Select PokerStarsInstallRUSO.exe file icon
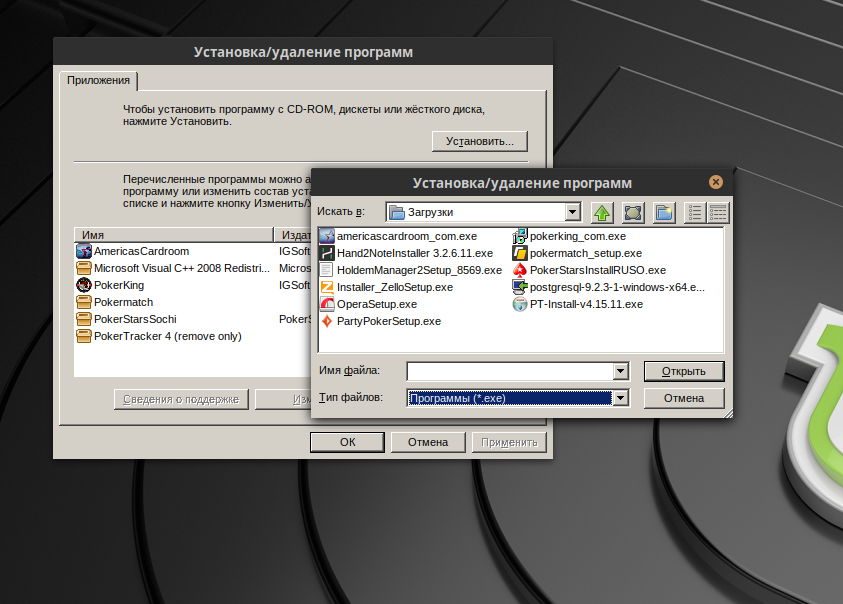 tap(520, 270)
